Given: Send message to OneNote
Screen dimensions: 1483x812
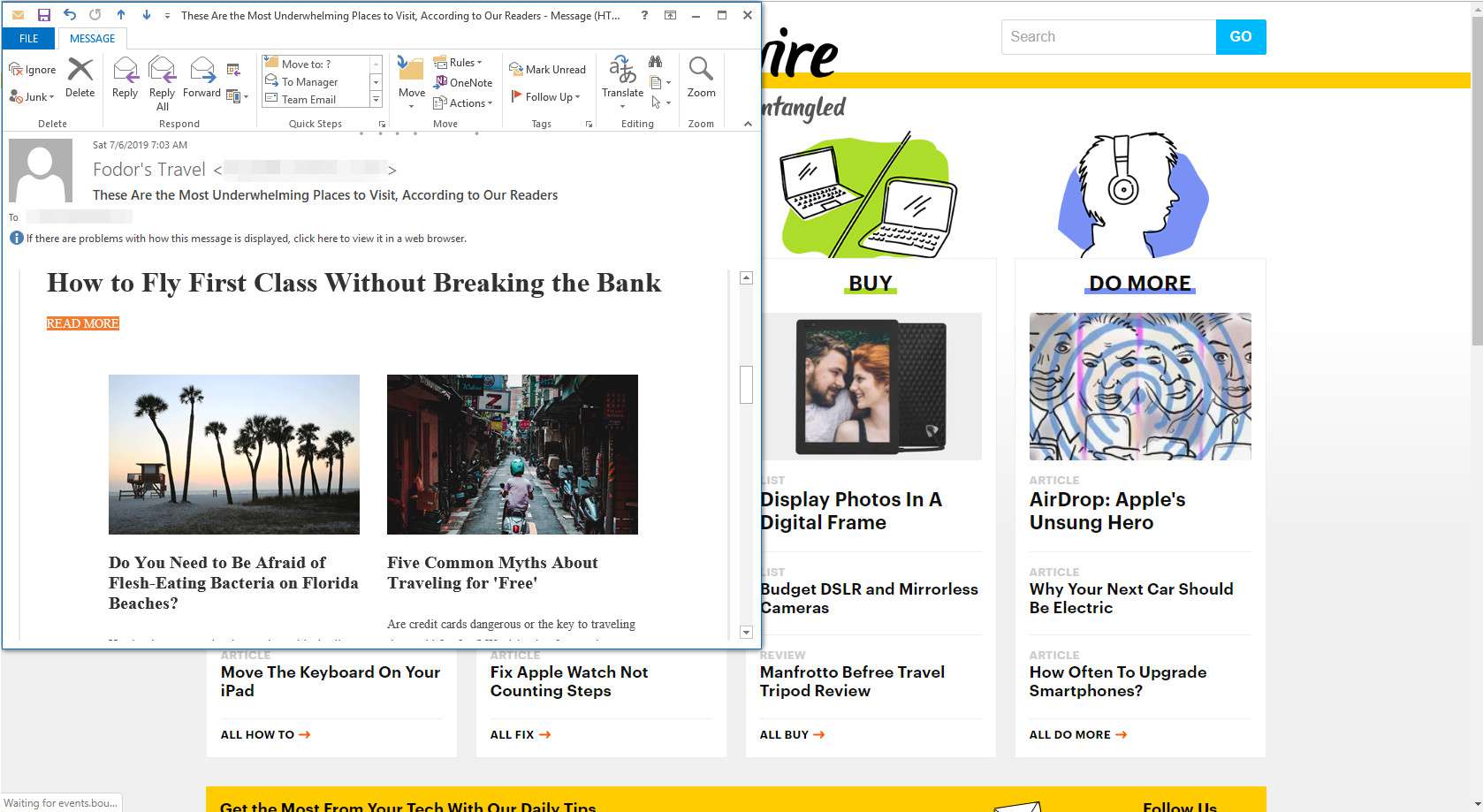Looking at the screenshot, I should click(x=463, y=82).
